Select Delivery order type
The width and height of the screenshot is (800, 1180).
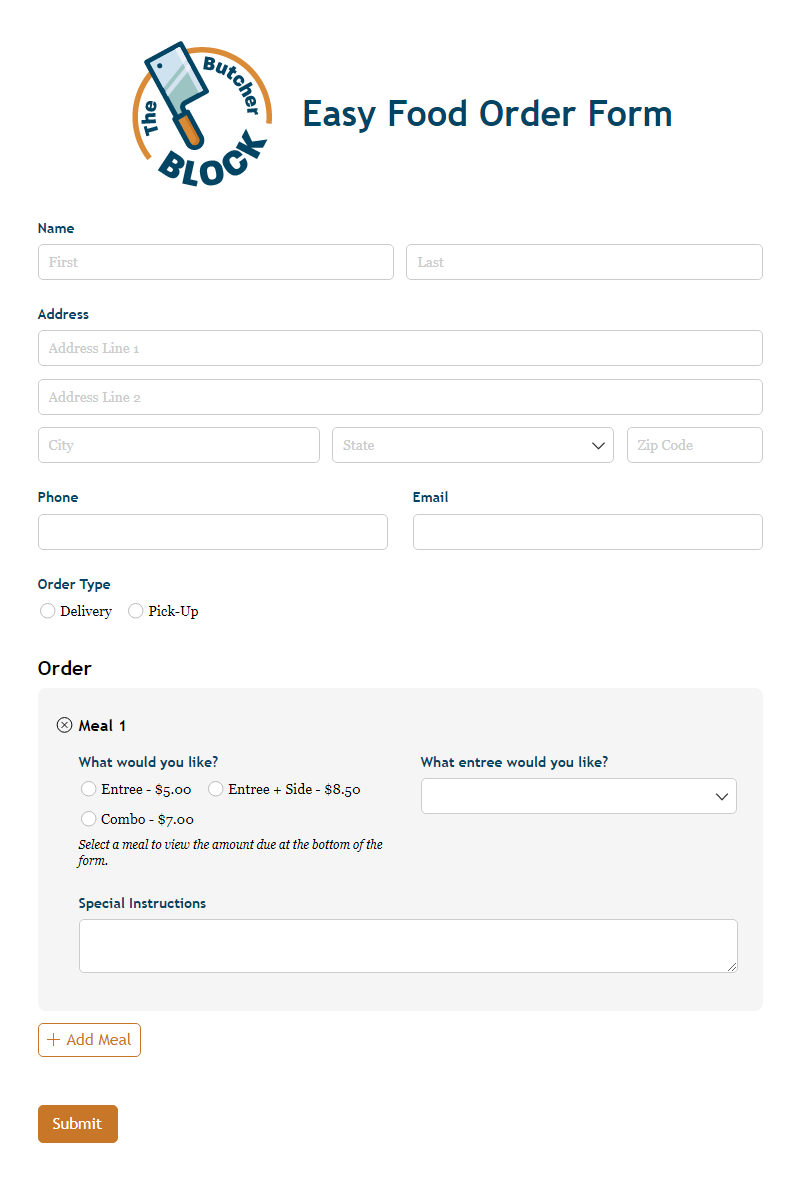[x=48, y=611]
